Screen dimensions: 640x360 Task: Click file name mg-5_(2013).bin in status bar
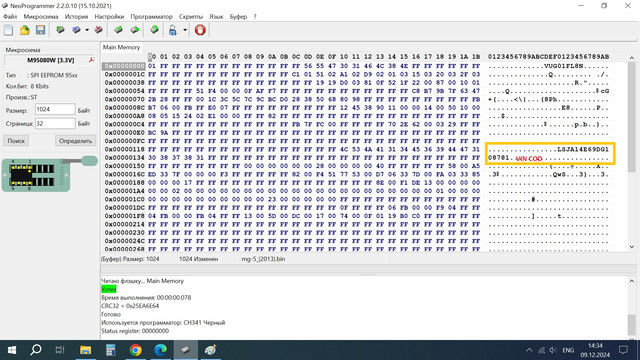click(263, 259)
